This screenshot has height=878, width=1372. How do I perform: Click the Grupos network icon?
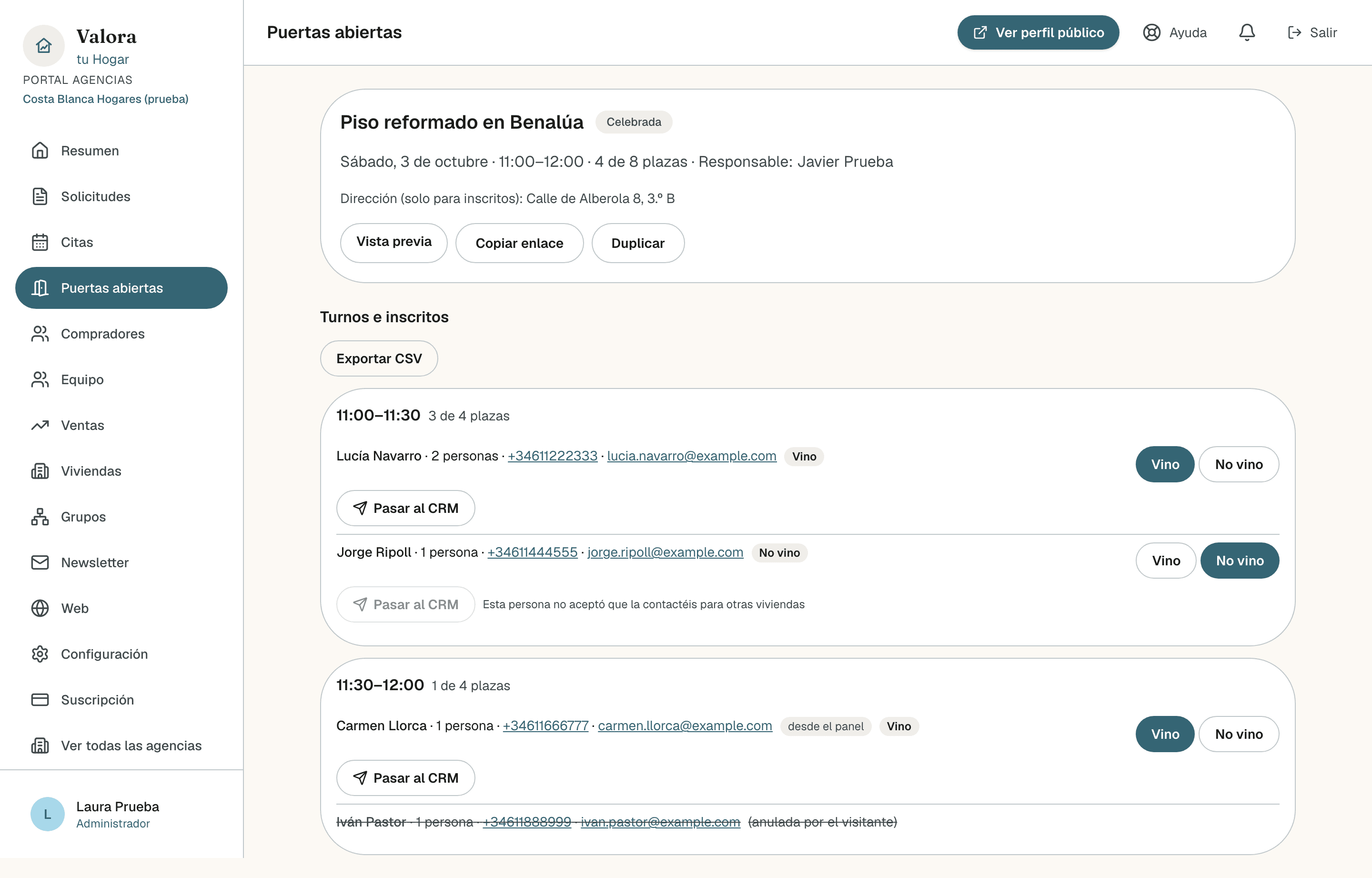coord(40,517)
